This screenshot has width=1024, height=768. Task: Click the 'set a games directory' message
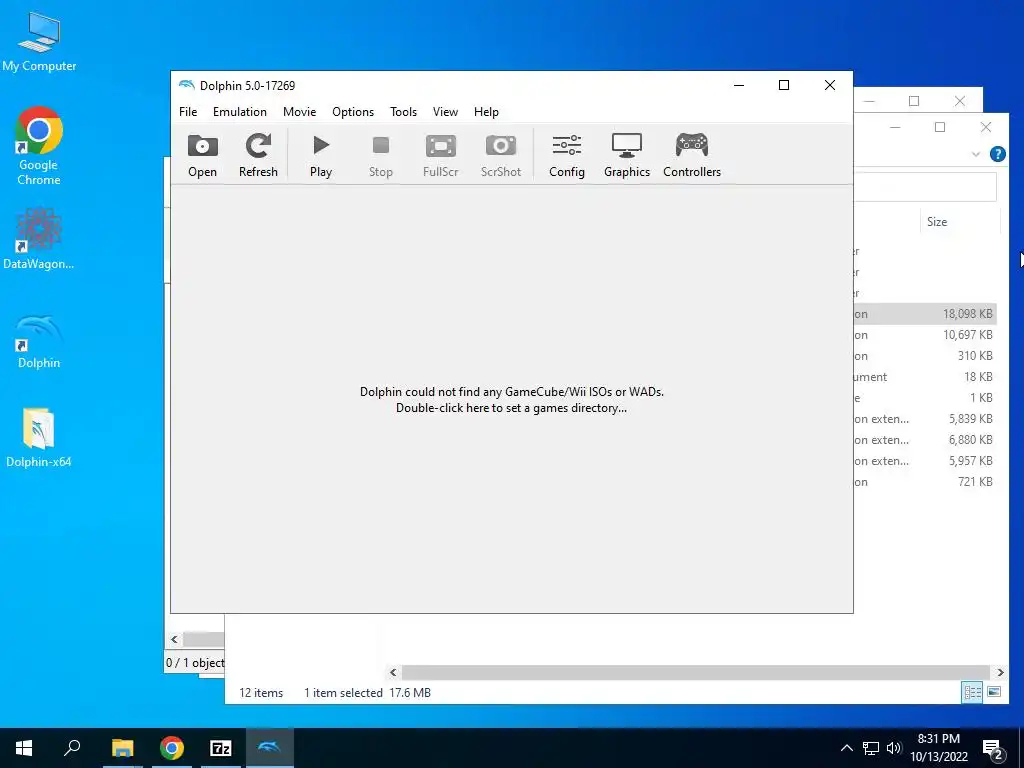pyautogui.click(x=512, y=400)
